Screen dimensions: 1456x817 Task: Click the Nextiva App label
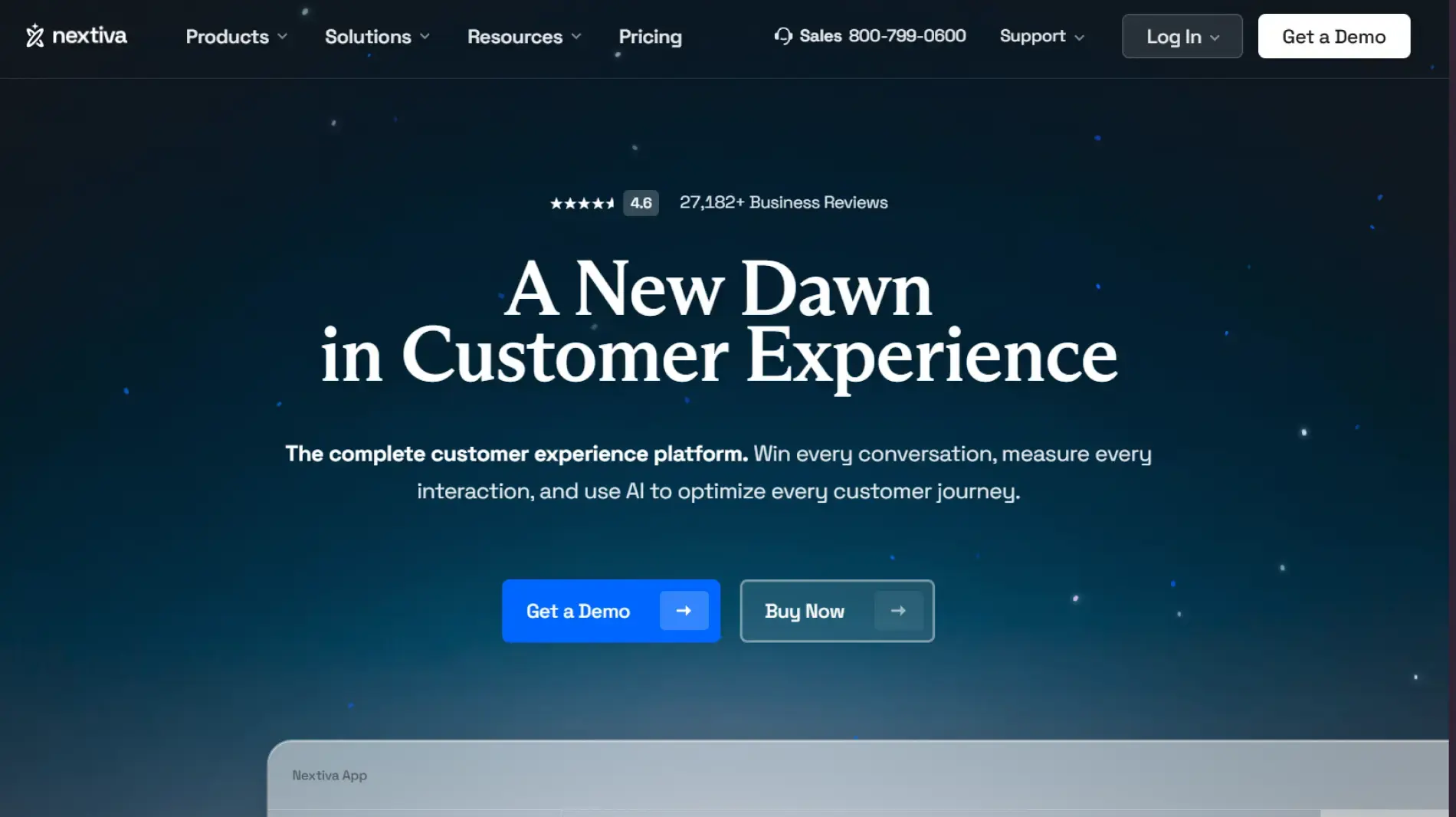click(330, 775)
